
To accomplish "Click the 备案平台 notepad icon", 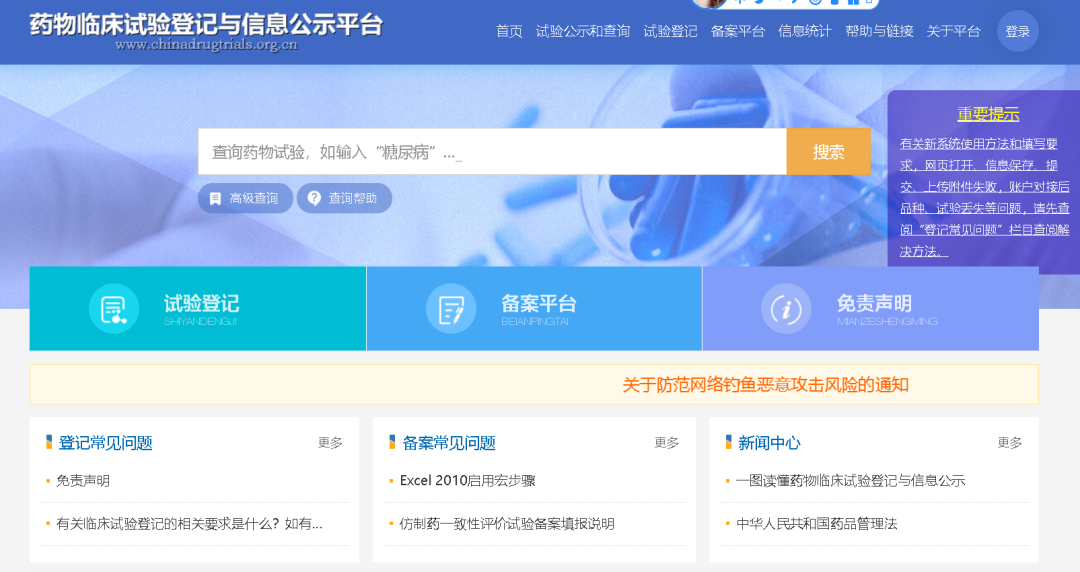I will tap(451, 309).
